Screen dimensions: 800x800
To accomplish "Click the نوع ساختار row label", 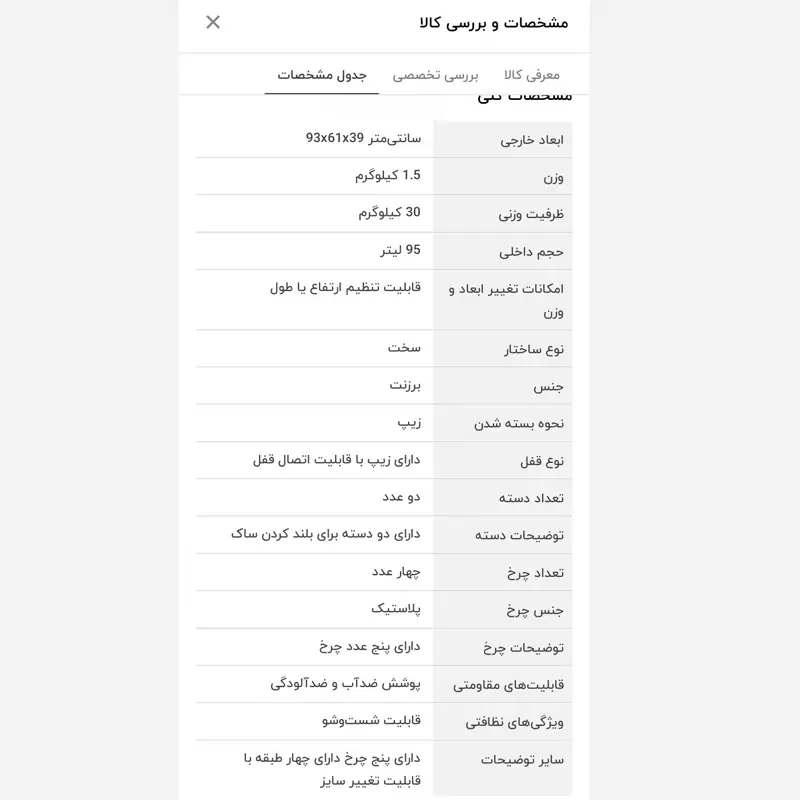I will click(534, 349).
